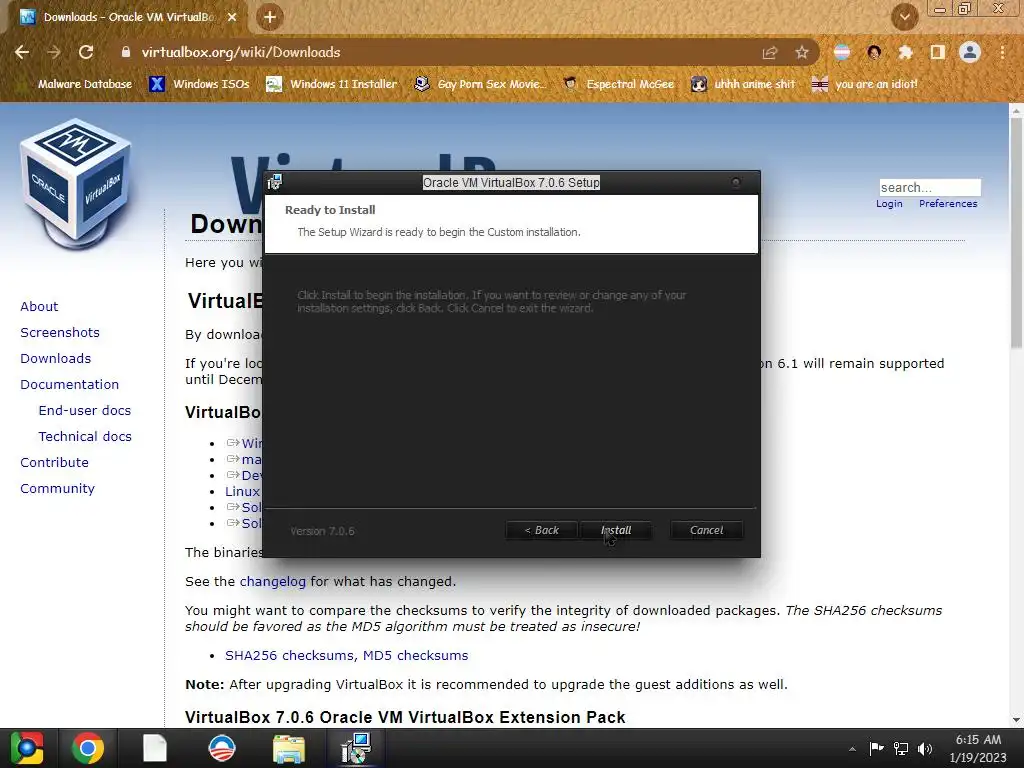The height and width of the screenshot is (768, 1024).
Task: Navigate back in Chrome
Action: (x=22, y=52)
